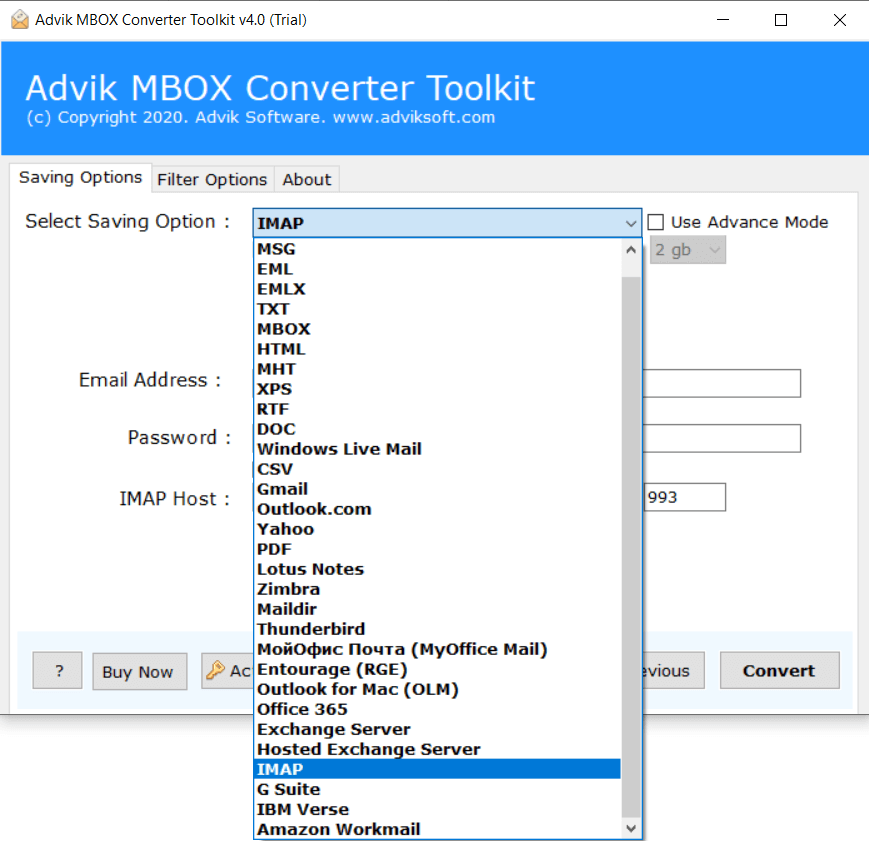Pick G Suite from the list
The height and width of the screenshot is (841, 869).
(x=438, y=789)
